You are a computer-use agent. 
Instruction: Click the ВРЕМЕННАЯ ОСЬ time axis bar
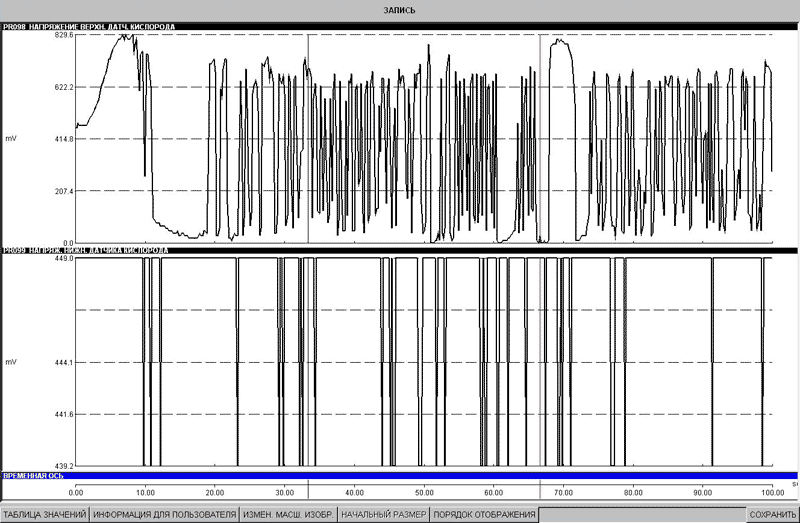pyautogui.click(x=400, y=476)
